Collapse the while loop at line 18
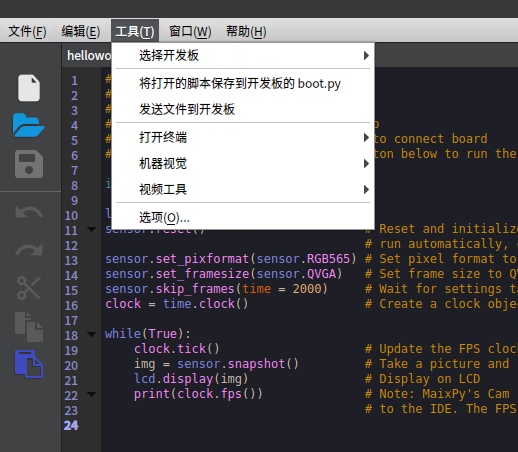The width and height of the screenshot is (518, 452). coord(91,334)
